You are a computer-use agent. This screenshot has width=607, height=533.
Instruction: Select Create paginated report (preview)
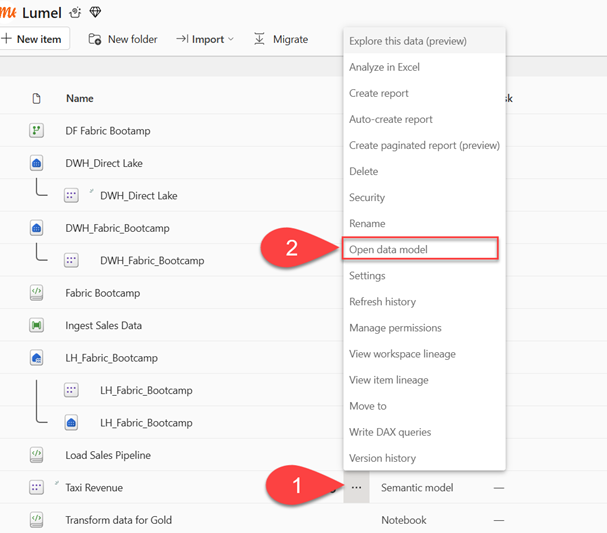coord(424,145)
